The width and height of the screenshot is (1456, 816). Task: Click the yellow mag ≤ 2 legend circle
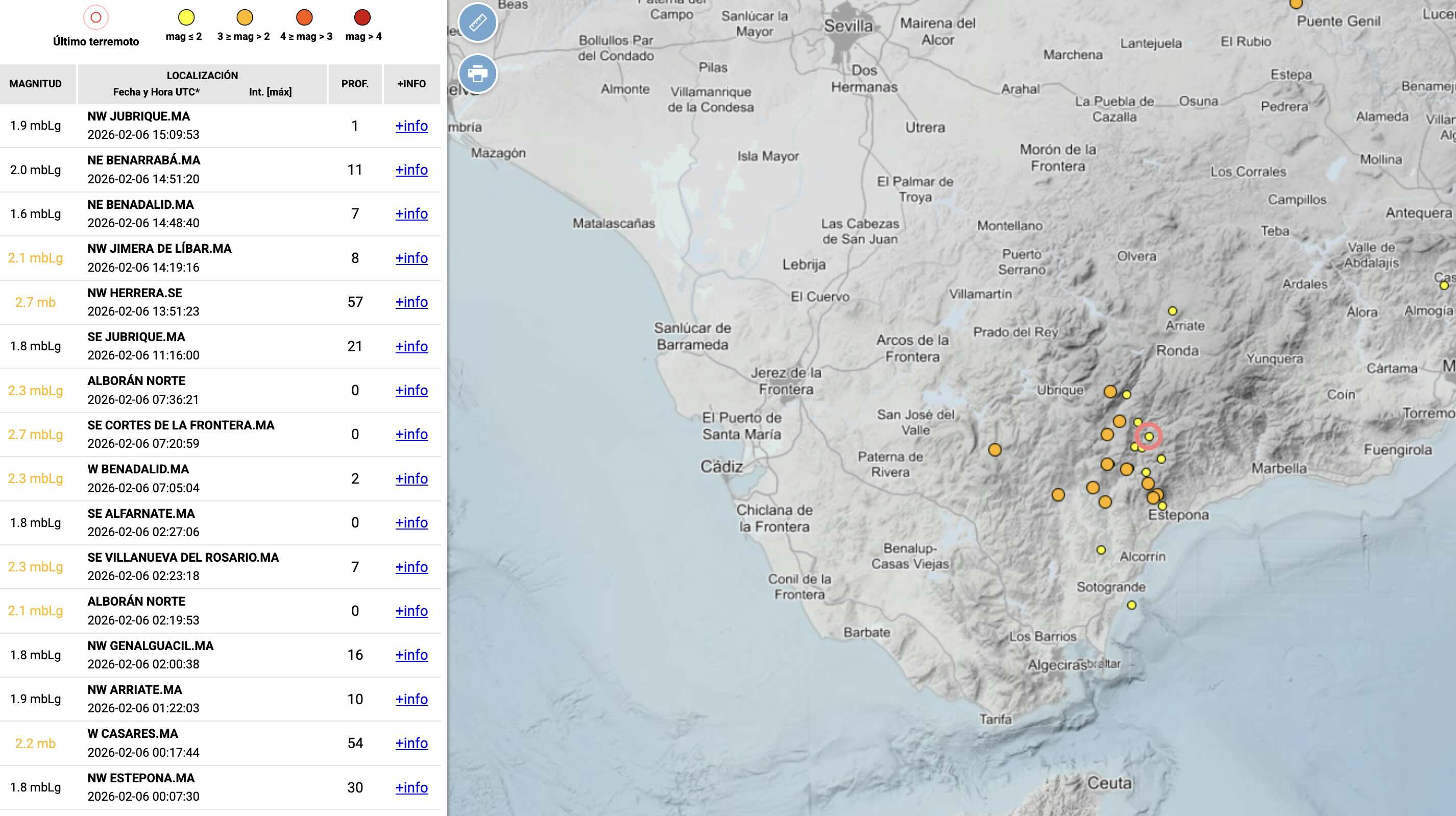[x=186, y=17]
